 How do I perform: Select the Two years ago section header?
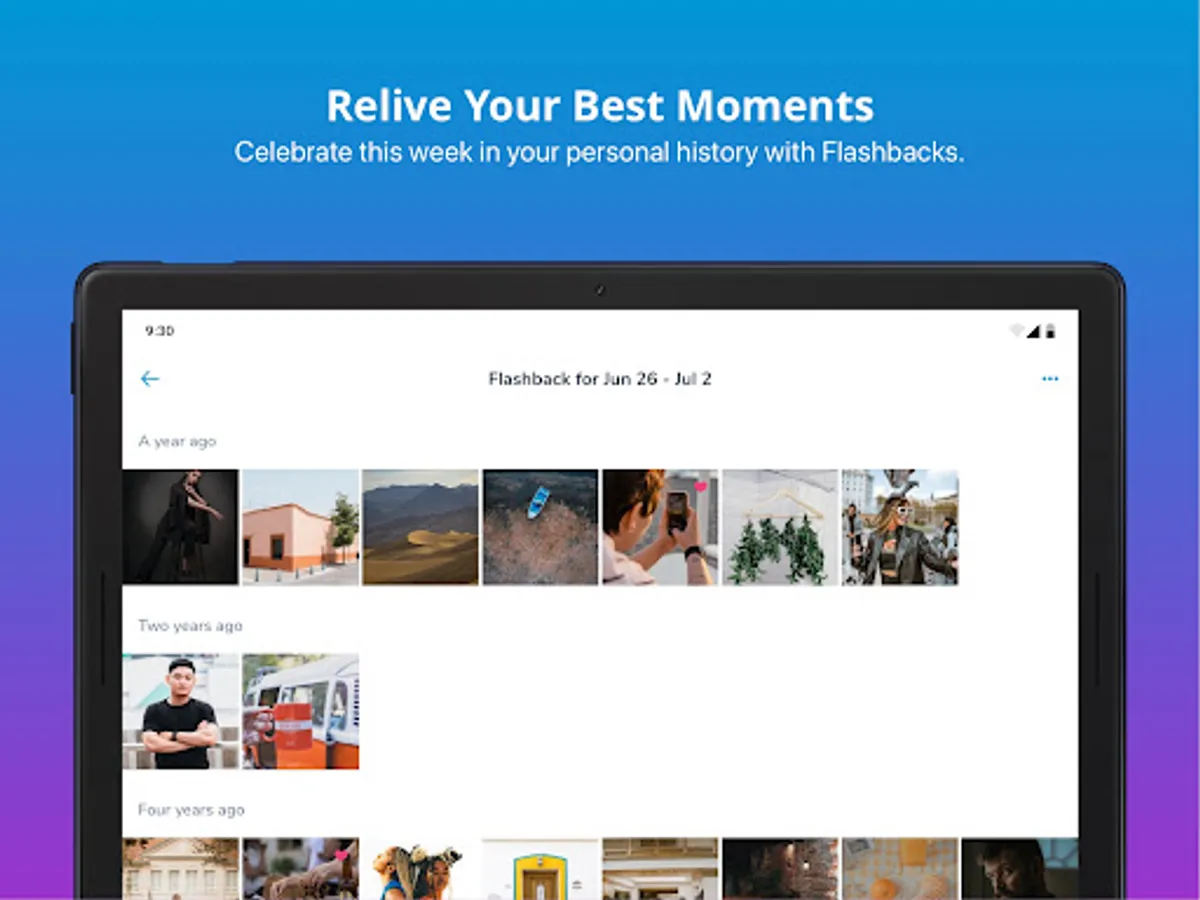(x=190, y=626)
